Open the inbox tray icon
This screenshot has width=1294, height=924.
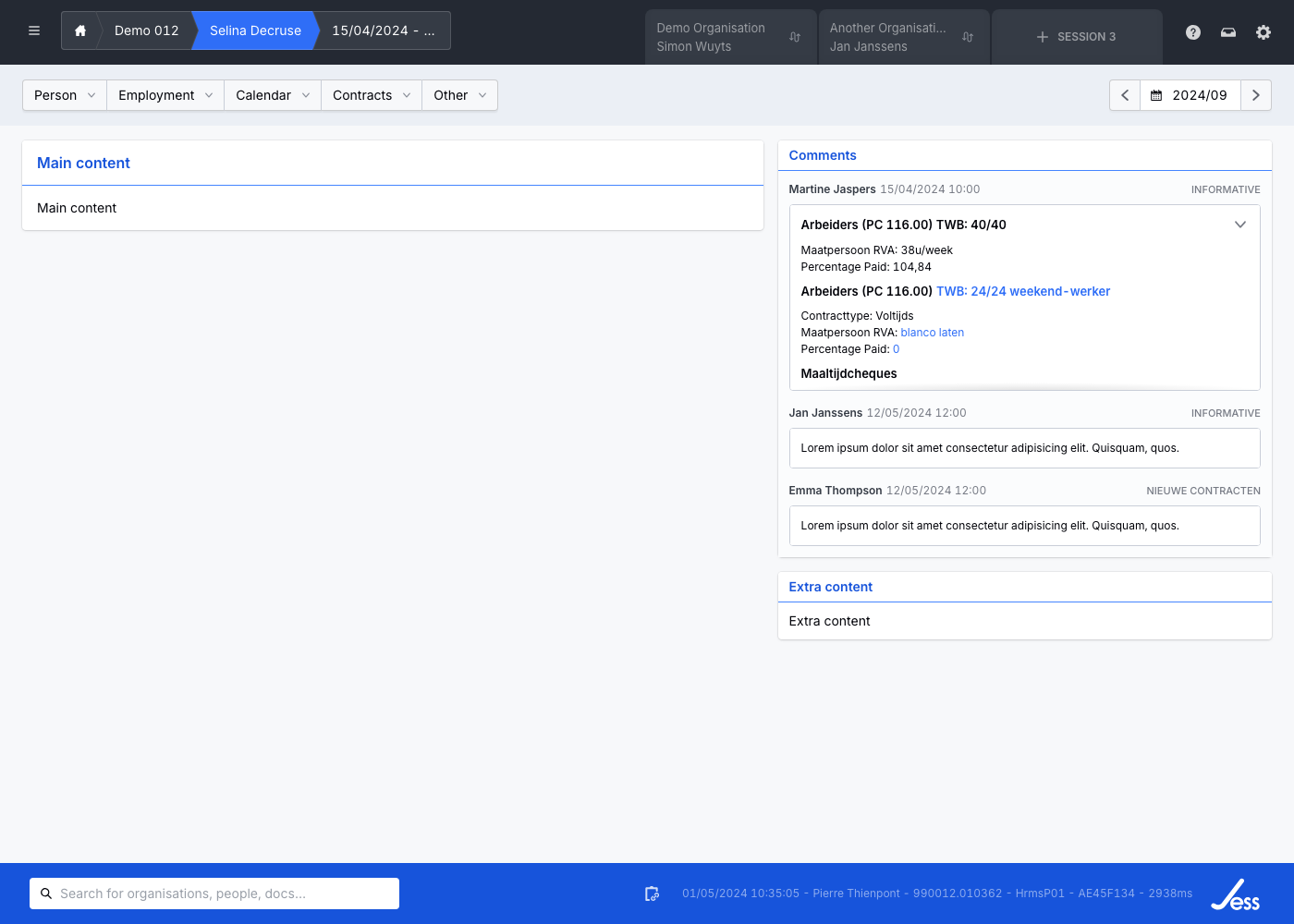(1228, 32)
